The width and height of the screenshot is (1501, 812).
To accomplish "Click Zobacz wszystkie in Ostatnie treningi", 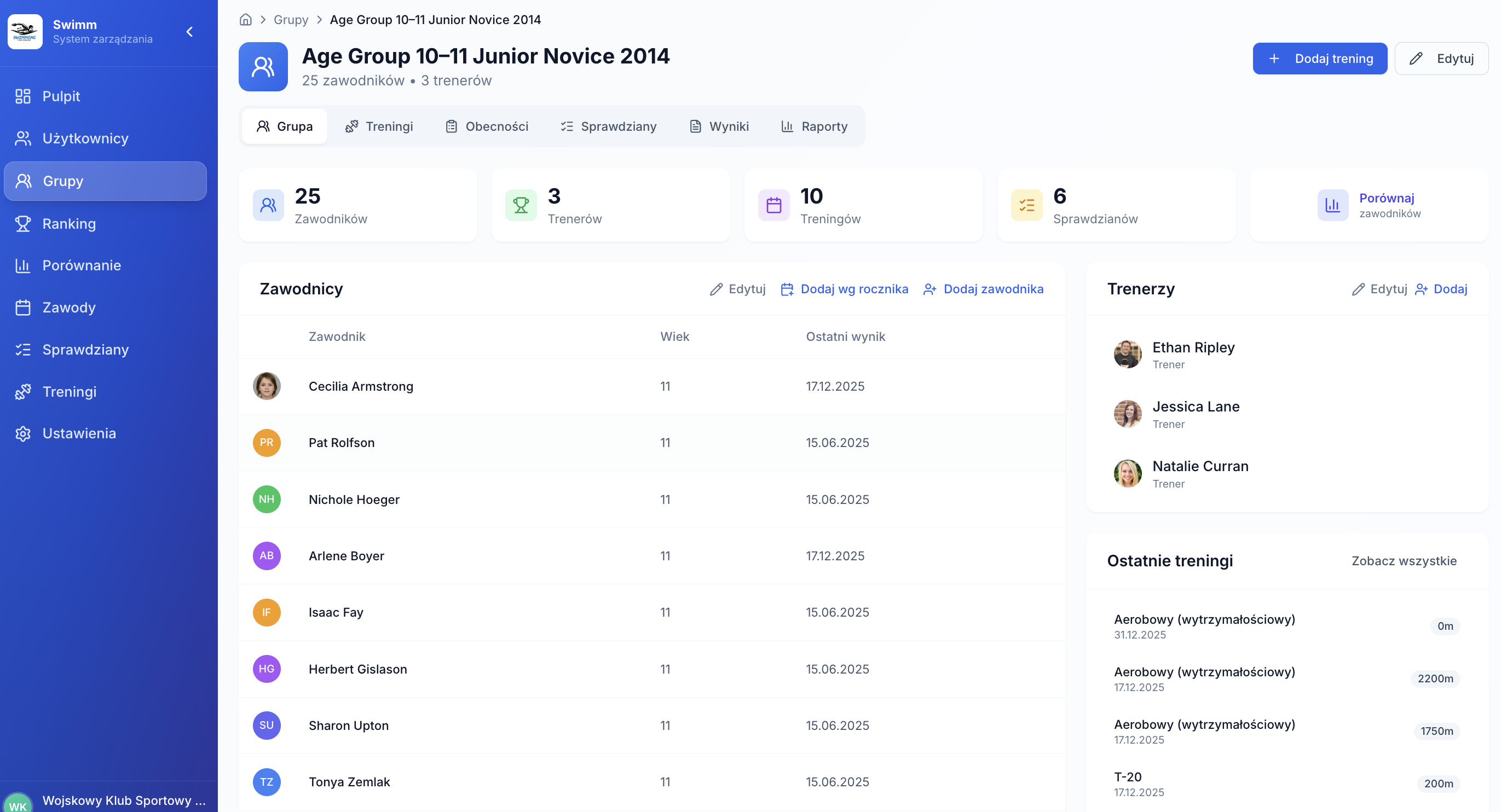I will (1404, 560).
